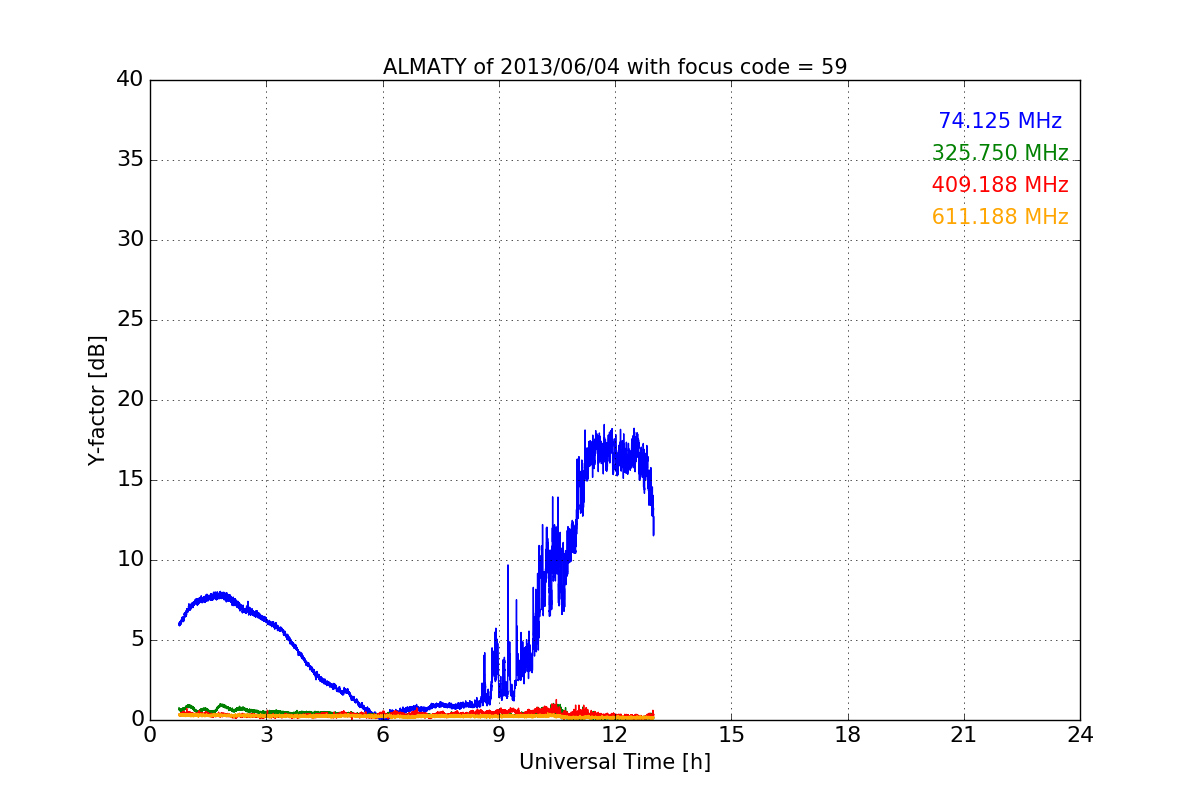
Task: Click the x-axis tick value 18
Action: [x=848, y=735]
